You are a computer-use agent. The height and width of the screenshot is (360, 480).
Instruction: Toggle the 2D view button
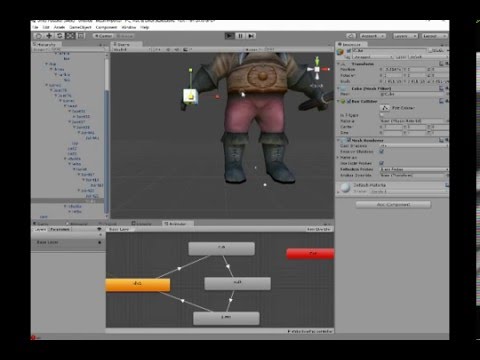157,49
